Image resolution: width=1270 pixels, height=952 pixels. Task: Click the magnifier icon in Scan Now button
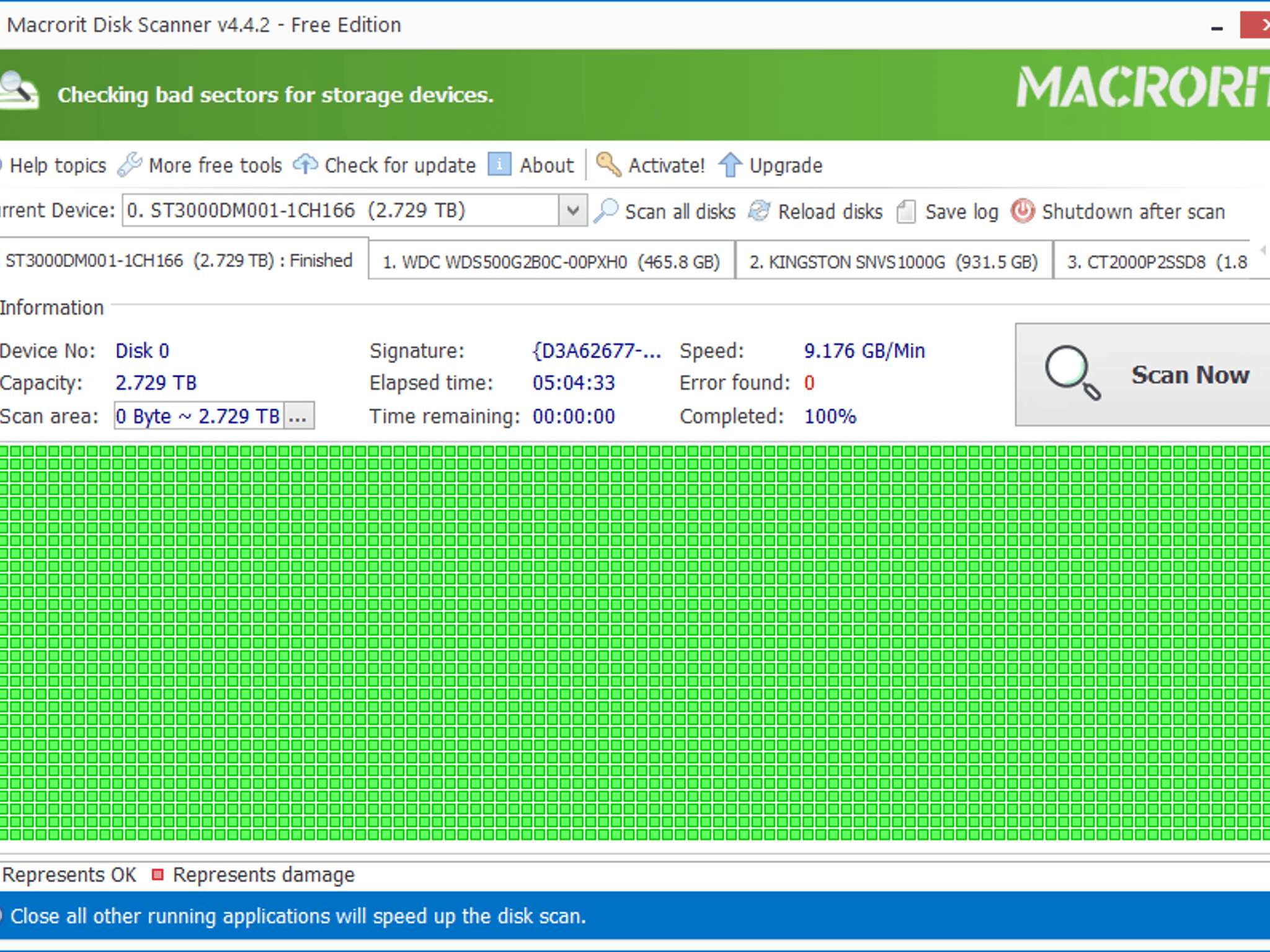point(1072,372)
